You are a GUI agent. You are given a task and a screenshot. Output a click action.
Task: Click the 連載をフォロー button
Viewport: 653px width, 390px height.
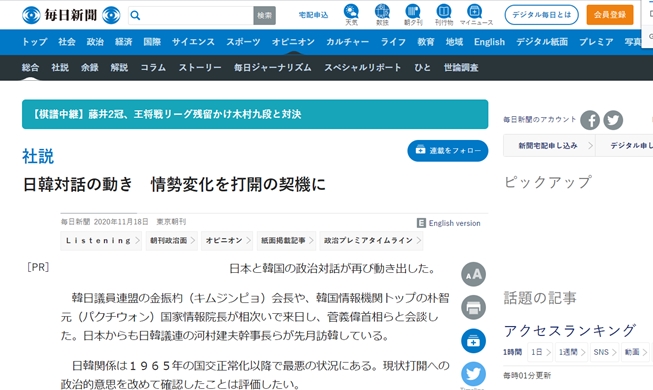[x=448, y=150]
